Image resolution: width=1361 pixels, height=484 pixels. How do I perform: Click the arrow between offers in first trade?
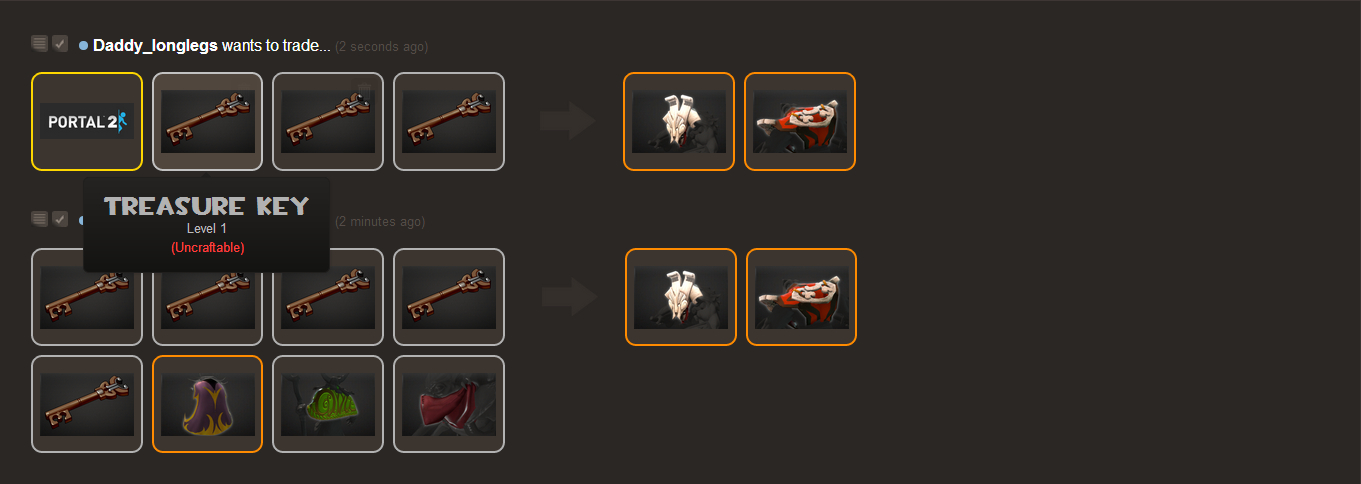point(567,121)
